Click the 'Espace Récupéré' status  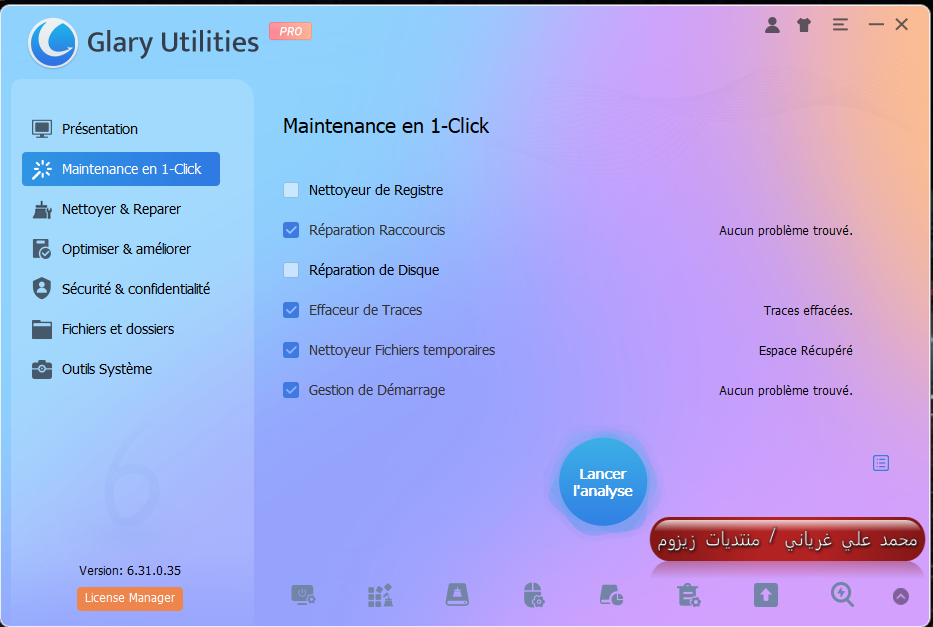pyautogui.click(x=806, y=350)
